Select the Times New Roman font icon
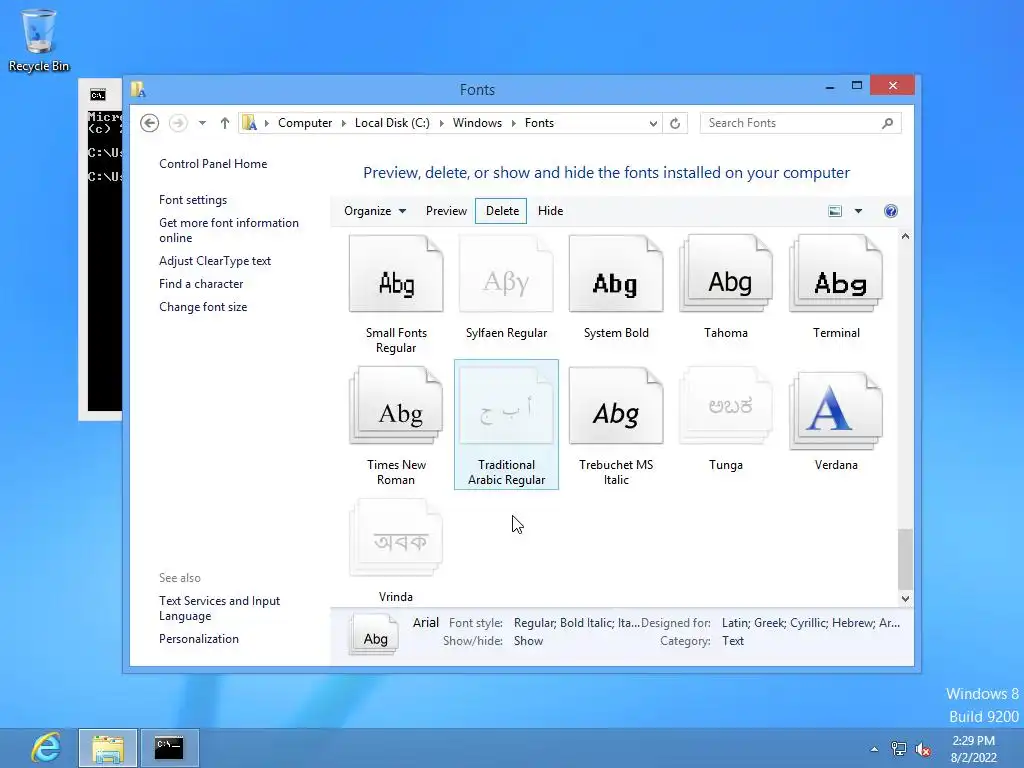 click(396, 406)
